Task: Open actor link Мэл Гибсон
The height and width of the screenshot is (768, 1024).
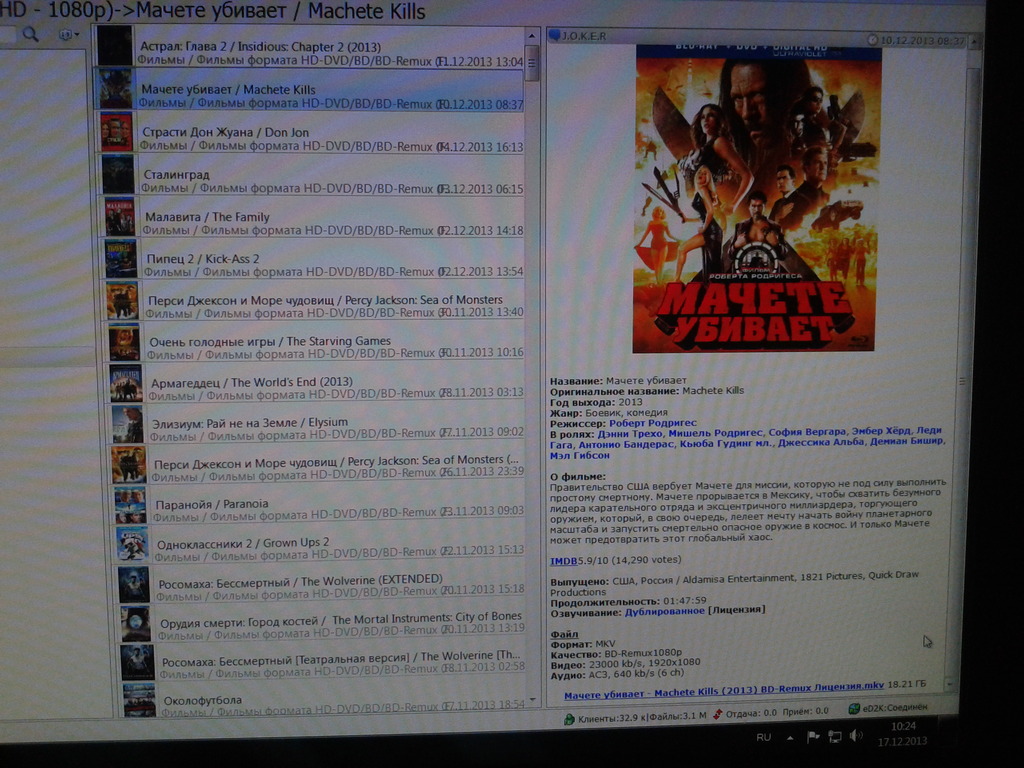Action: point(579,455)
